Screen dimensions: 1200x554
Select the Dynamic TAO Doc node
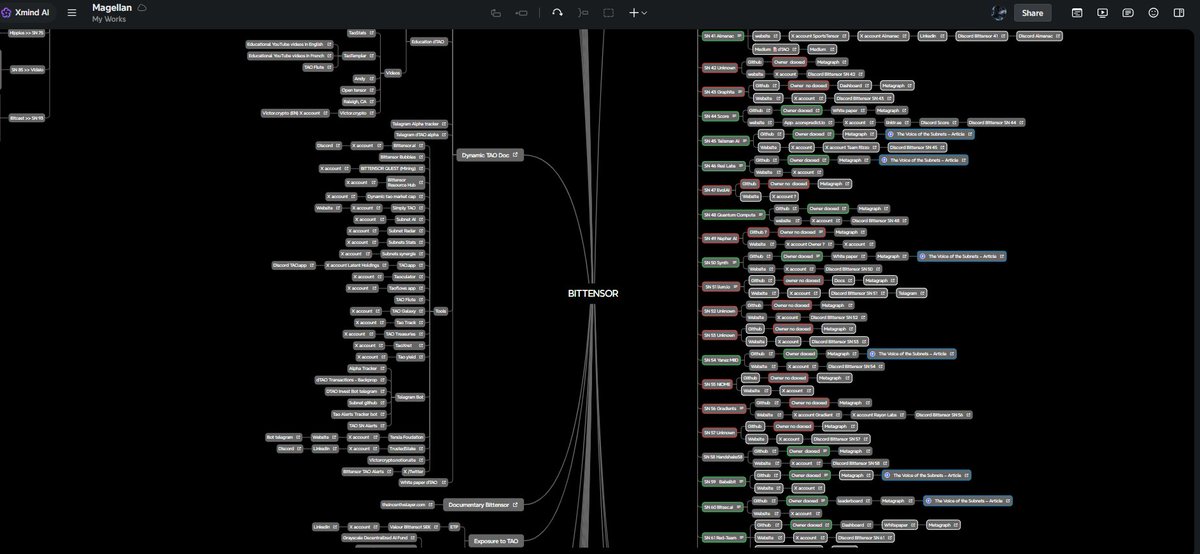tap(491, 155)
